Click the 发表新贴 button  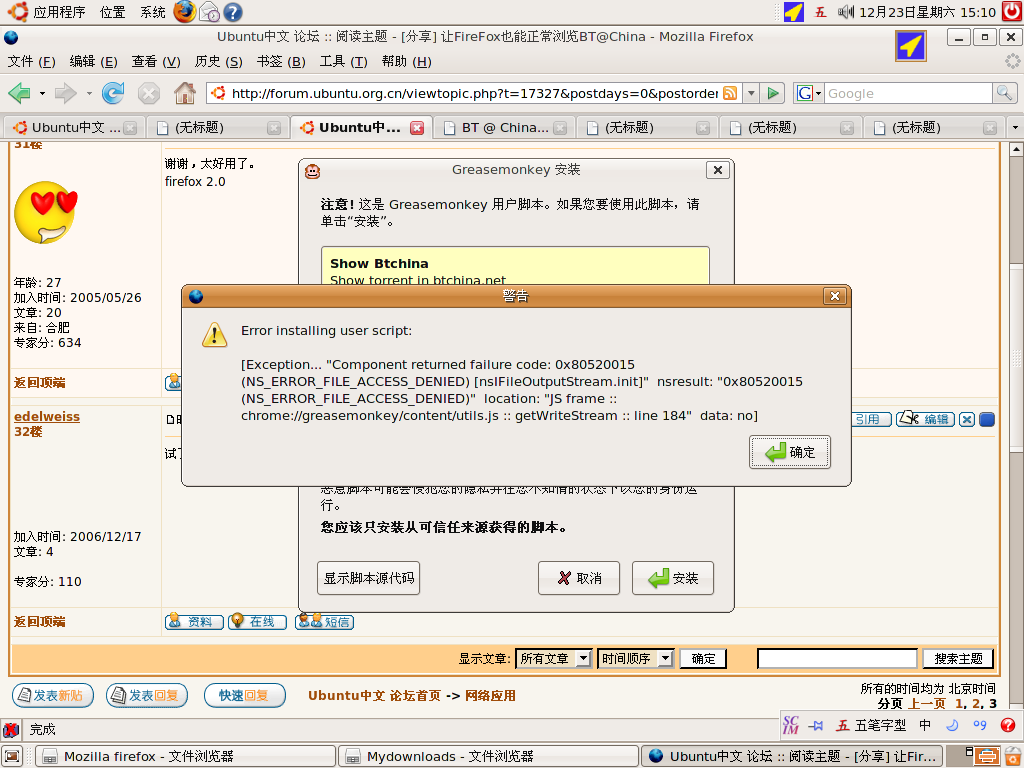coord(53,696)
